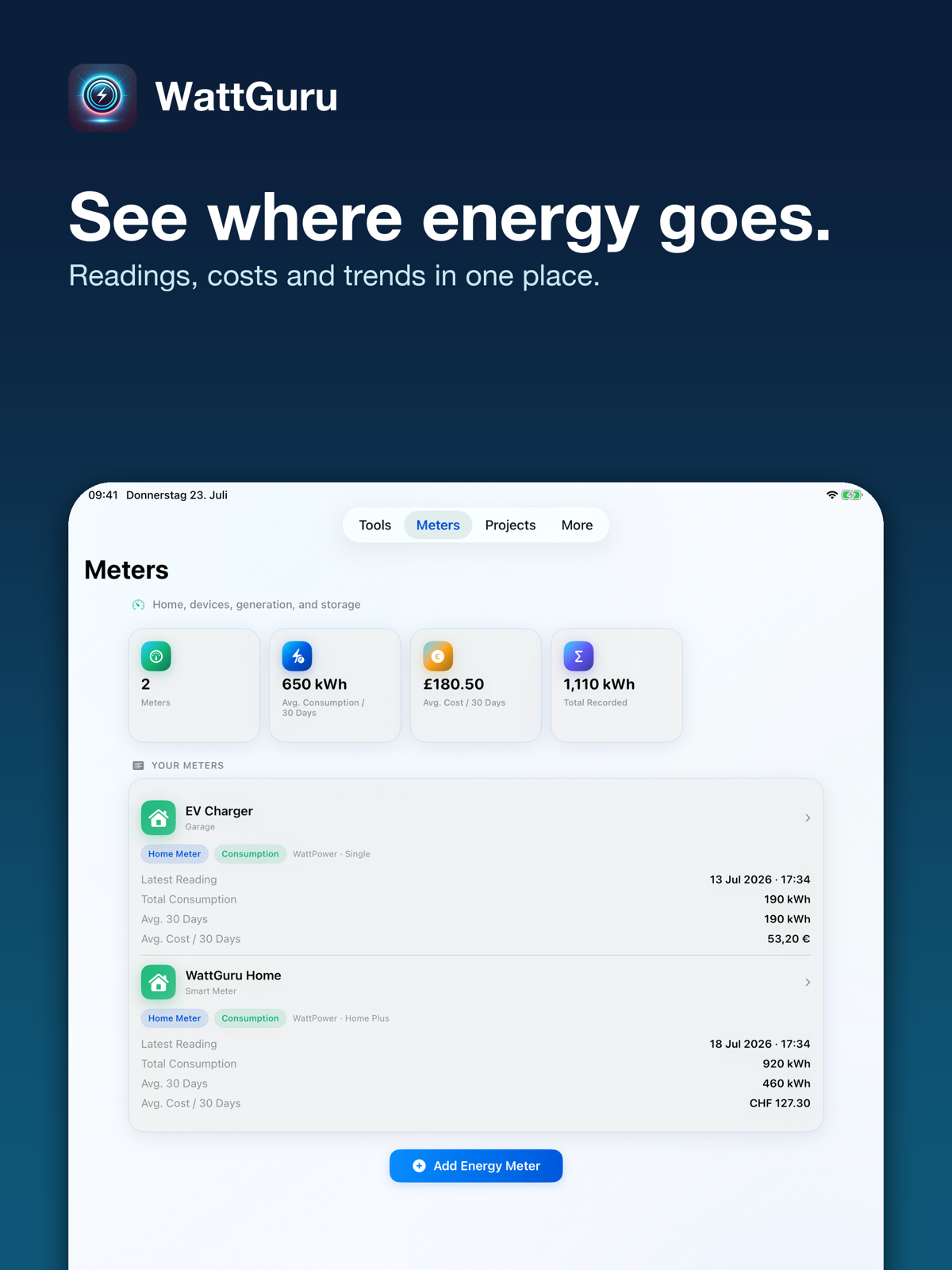952x1270 pixels.
Task: Click the Smart Meter subtitle
Action: point(211,991)
